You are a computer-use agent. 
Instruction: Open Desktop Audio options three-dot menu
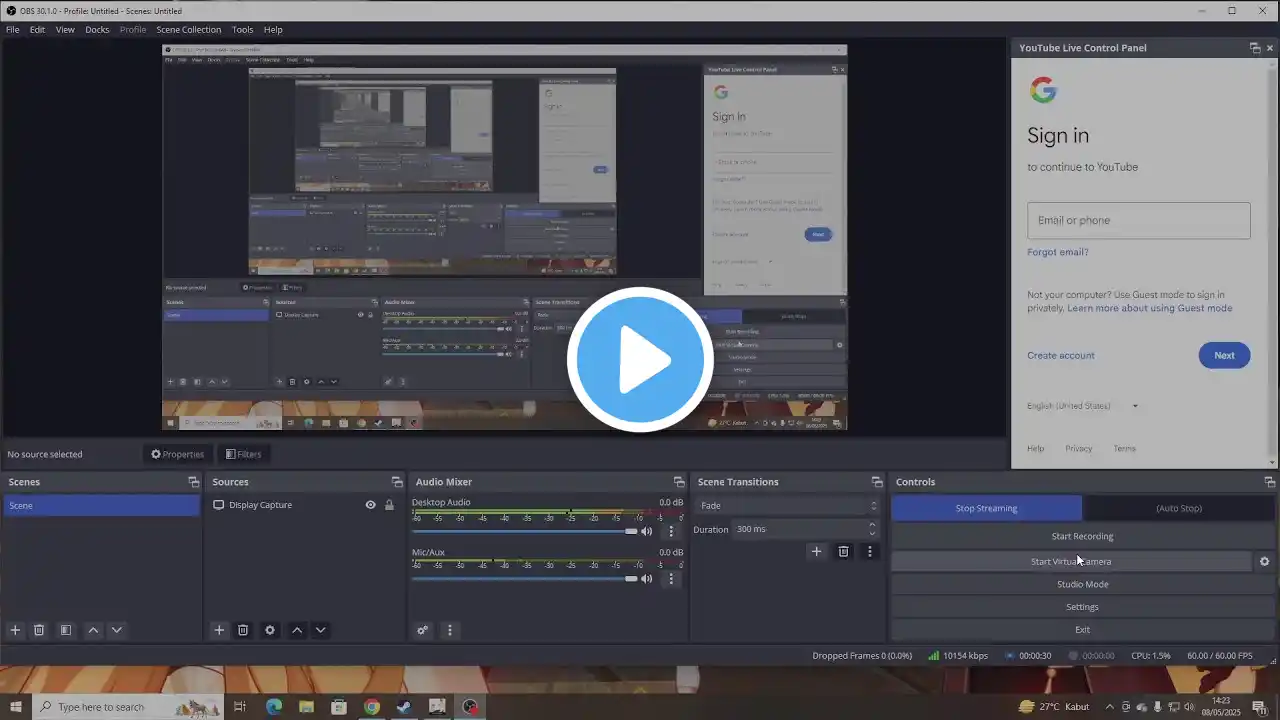(x=671, y=531)
